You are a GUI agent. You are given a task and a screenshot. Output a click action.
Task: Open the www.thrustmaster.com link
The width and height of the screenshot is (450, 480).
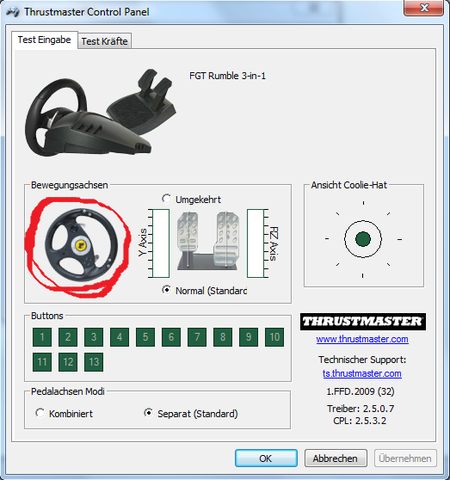click(362, 339)
